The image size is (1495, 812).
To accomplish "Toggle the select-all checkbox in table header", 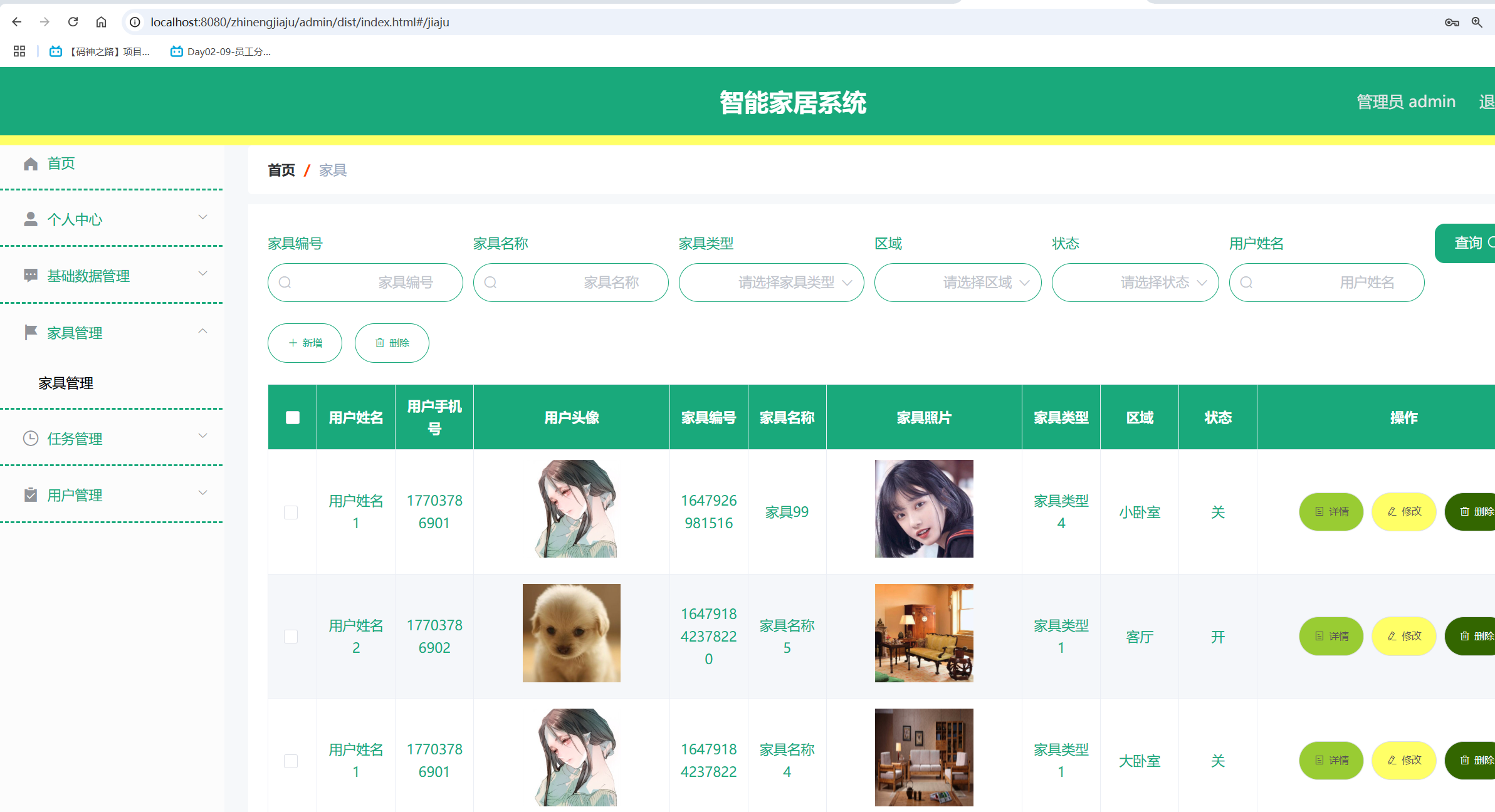I will [x=293, y=417].
